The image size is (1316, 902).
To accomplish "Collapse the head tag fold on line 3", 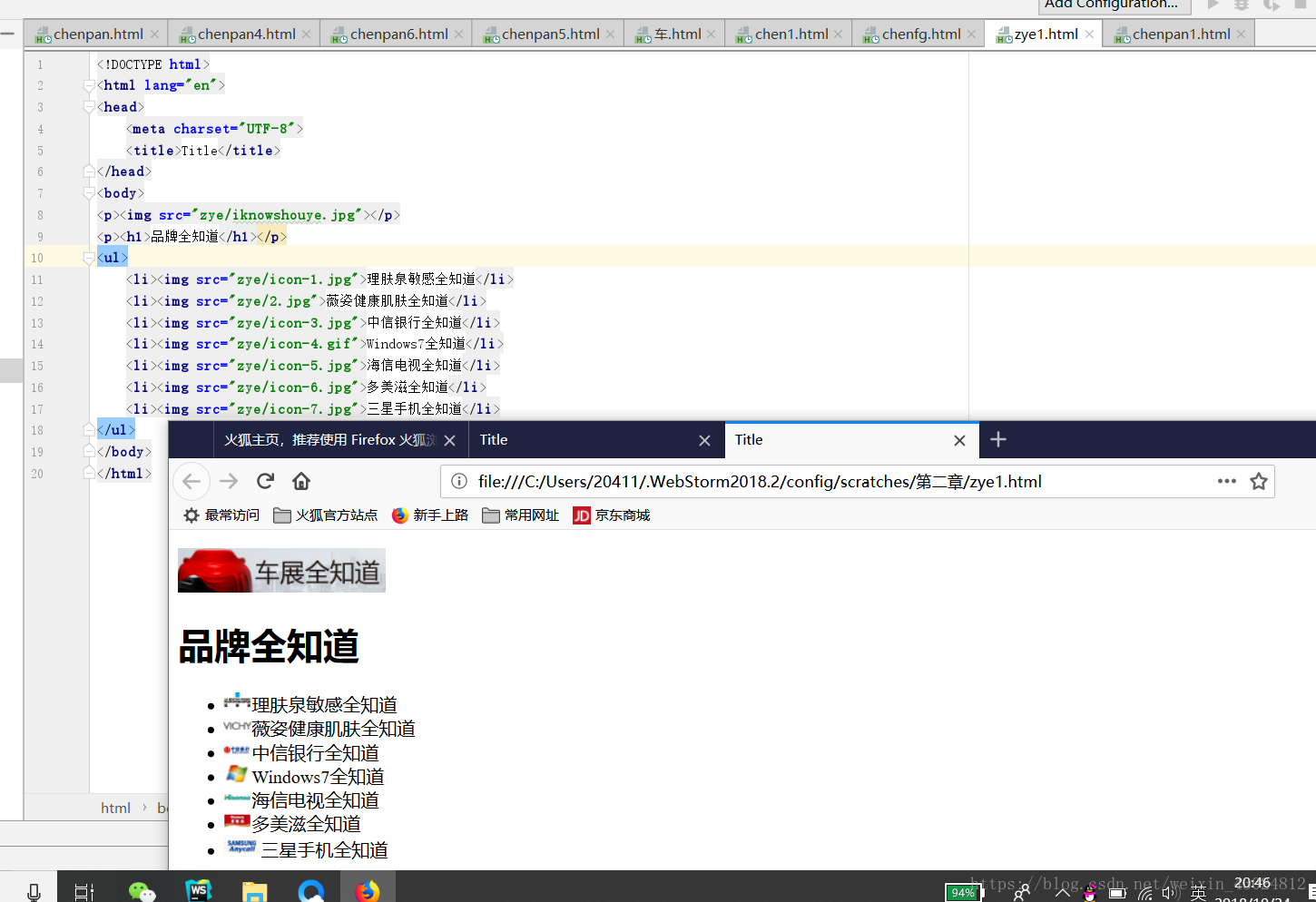I will [89, 107].
